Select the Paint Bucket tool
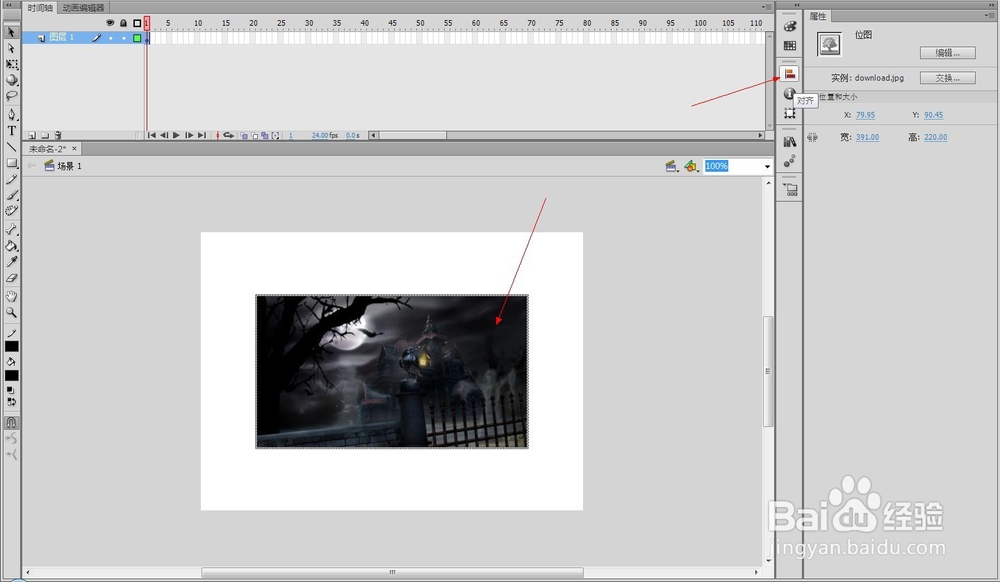The height and width of the screenshot is (582, 1000). [x=11, y=245]
